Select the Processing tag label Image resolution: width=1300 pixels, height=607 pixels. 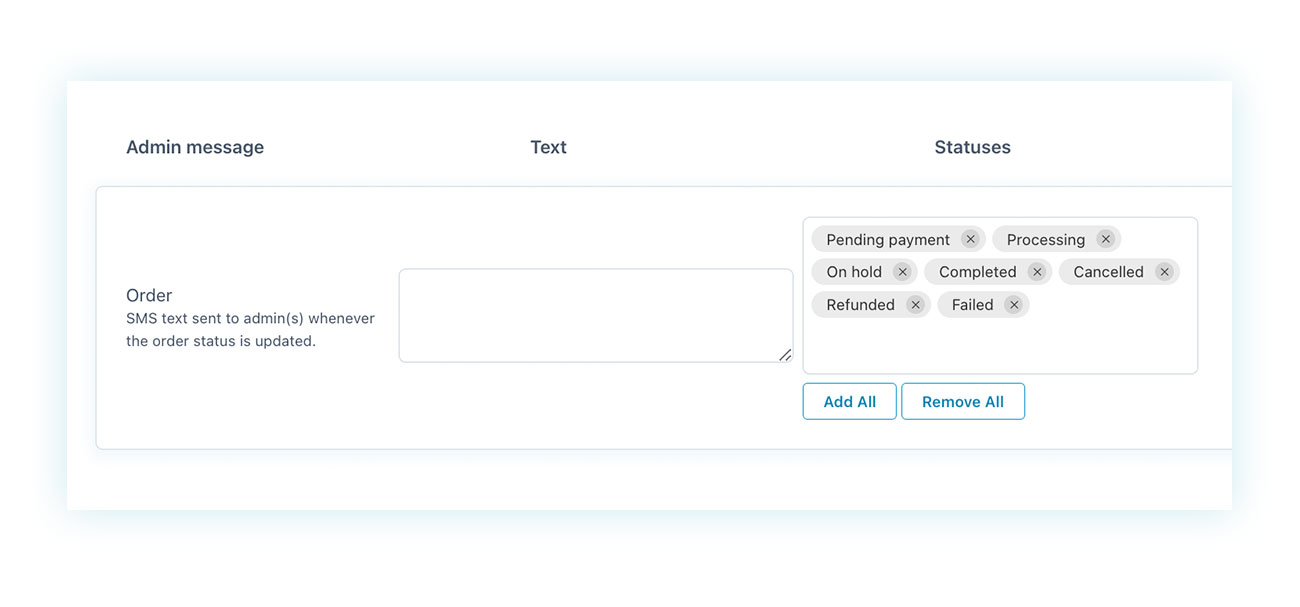(1046, 240)
